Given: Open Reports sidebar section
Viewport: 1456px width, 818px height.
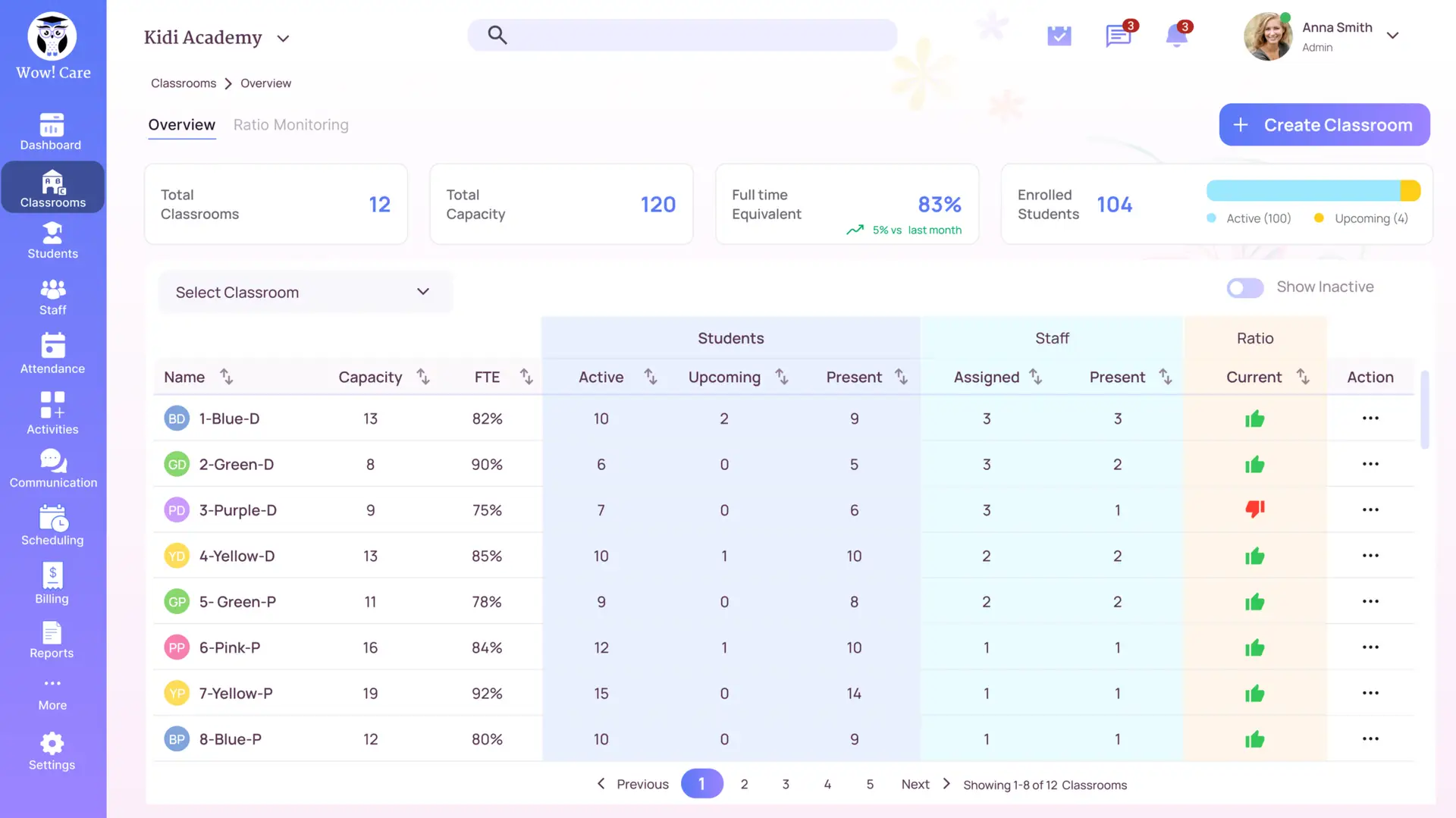Looking at the screenshot, I should click(x=52, y=641).
